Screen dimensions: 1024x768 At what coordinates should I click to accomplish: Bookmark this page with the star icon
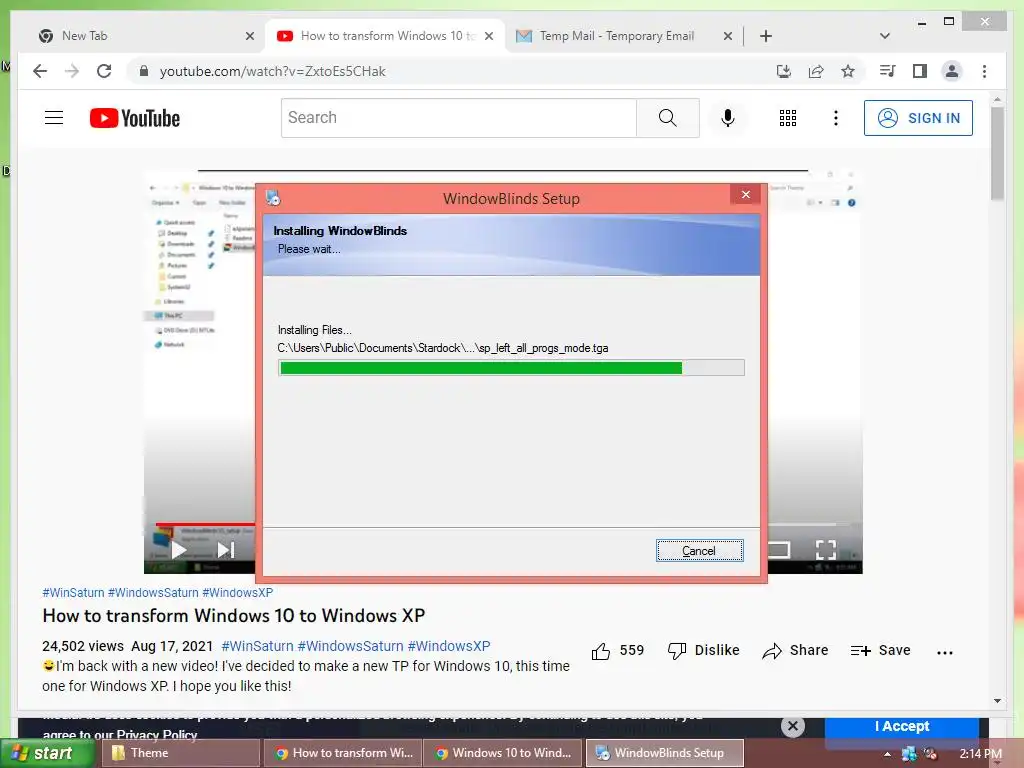[x=848, y=71]
